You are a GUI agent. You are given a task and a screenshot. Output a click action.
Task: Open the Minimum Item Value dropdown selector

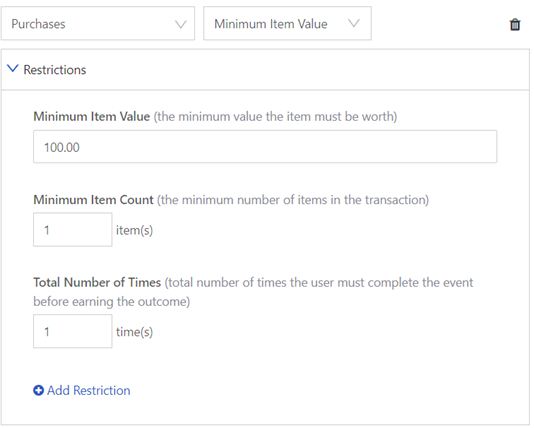tap(287, 23)
